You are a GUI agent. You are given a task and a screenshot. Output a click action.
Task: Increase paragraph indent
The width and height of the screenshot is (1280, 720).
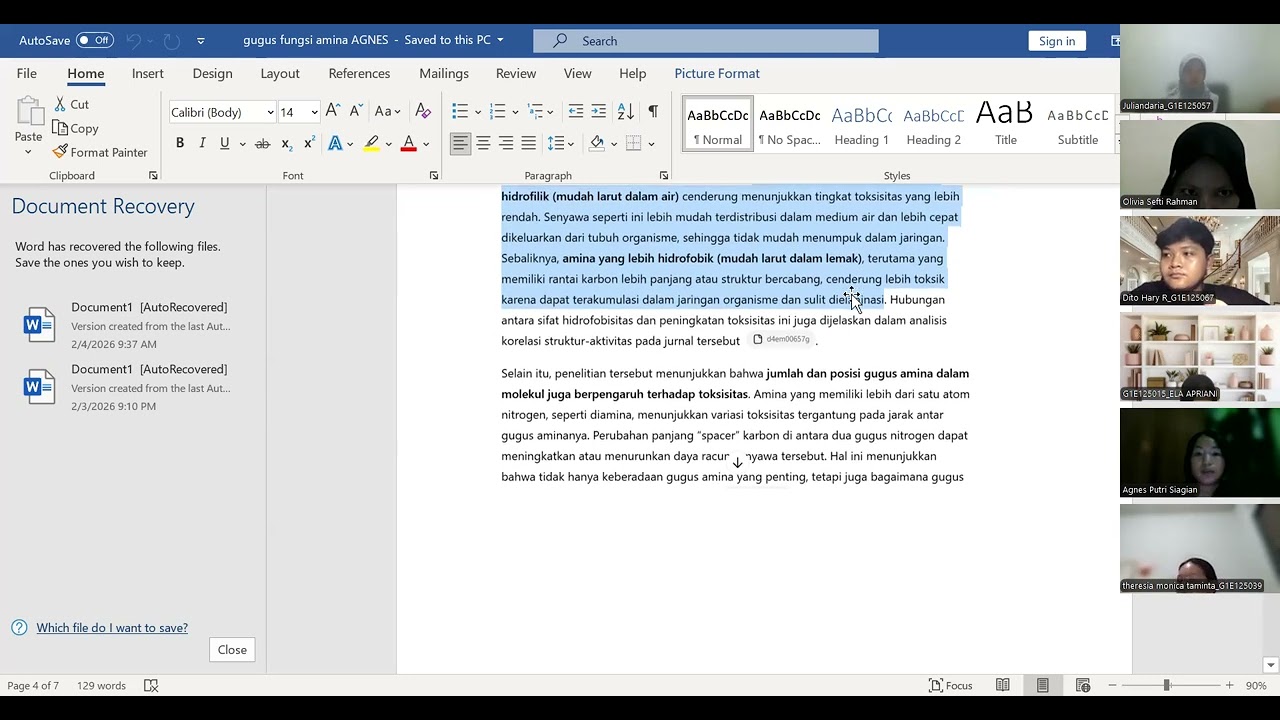click(x=599, y=111)
